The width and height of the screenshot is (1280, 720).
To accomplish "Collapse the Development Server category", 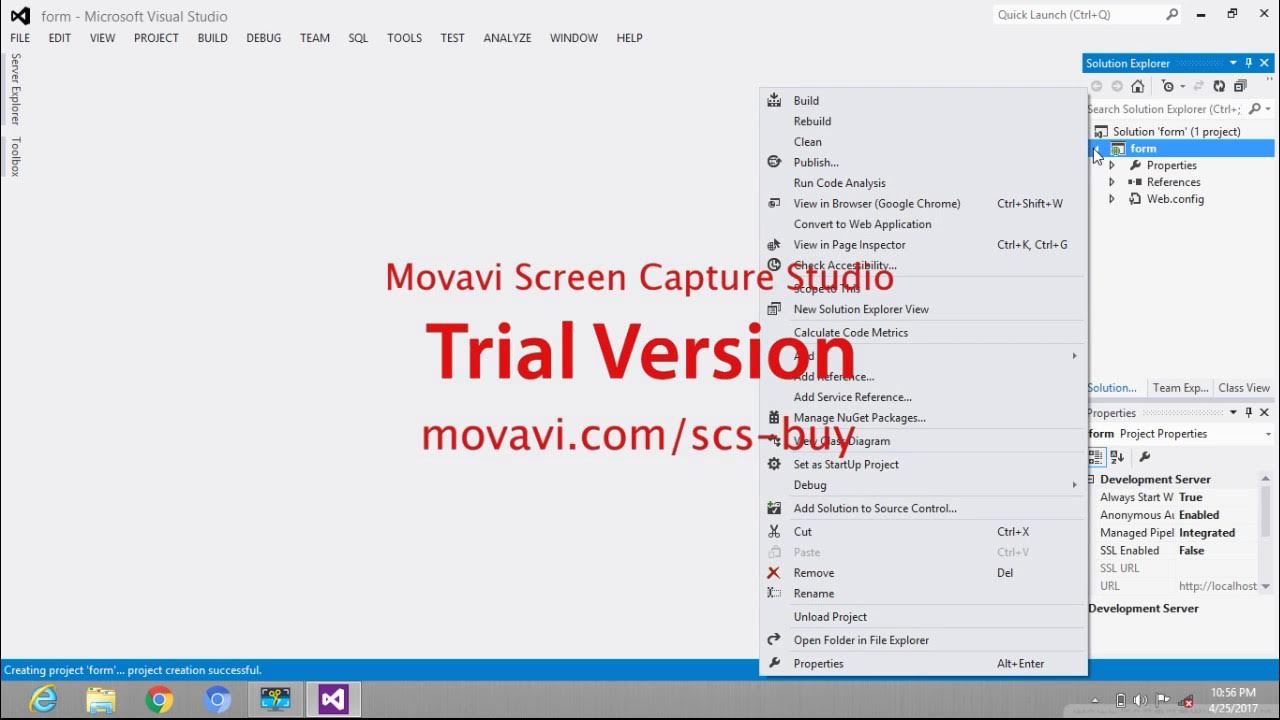I will pyautogui.click(x=1092, y=480).
